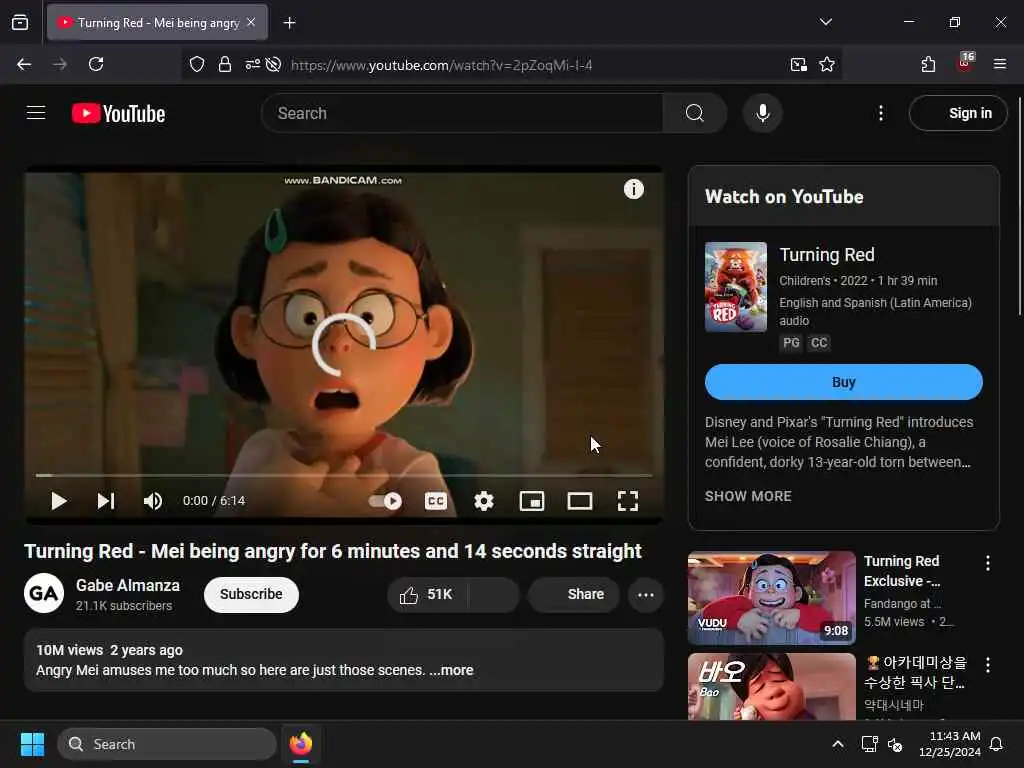Expand description with ...more
1024x768 pixels.
click(451, 670)
